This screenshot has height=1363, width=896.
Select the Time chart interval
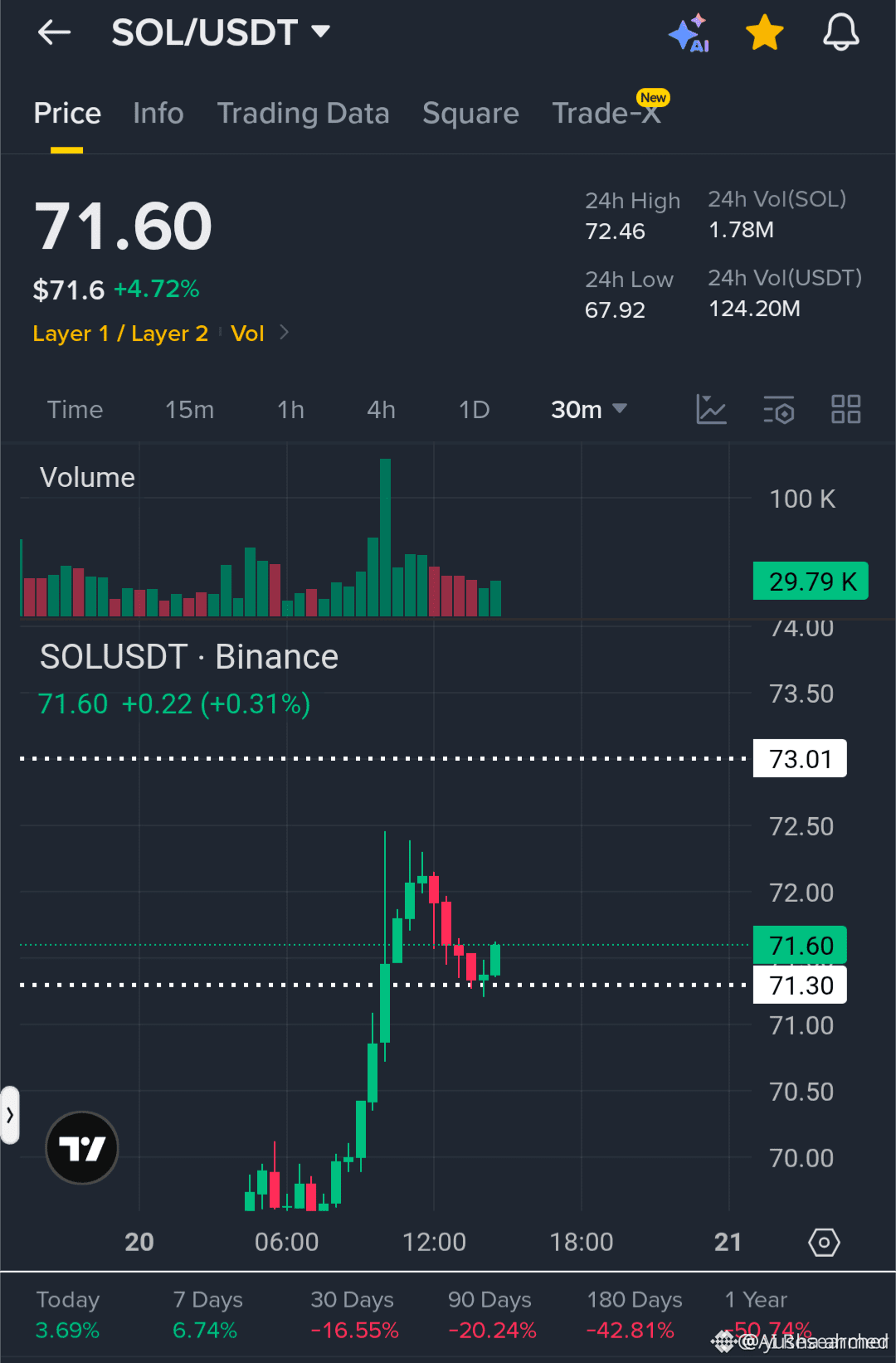(x=75, y=410)
